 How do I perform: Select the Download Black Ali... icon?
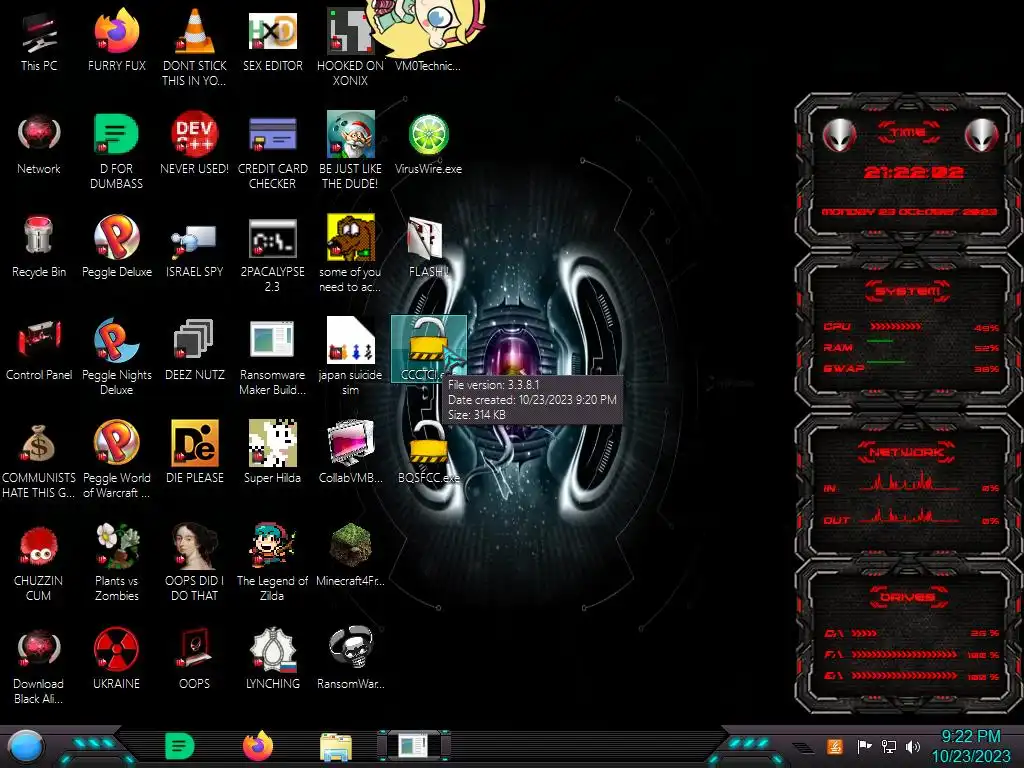click(39, 667)
